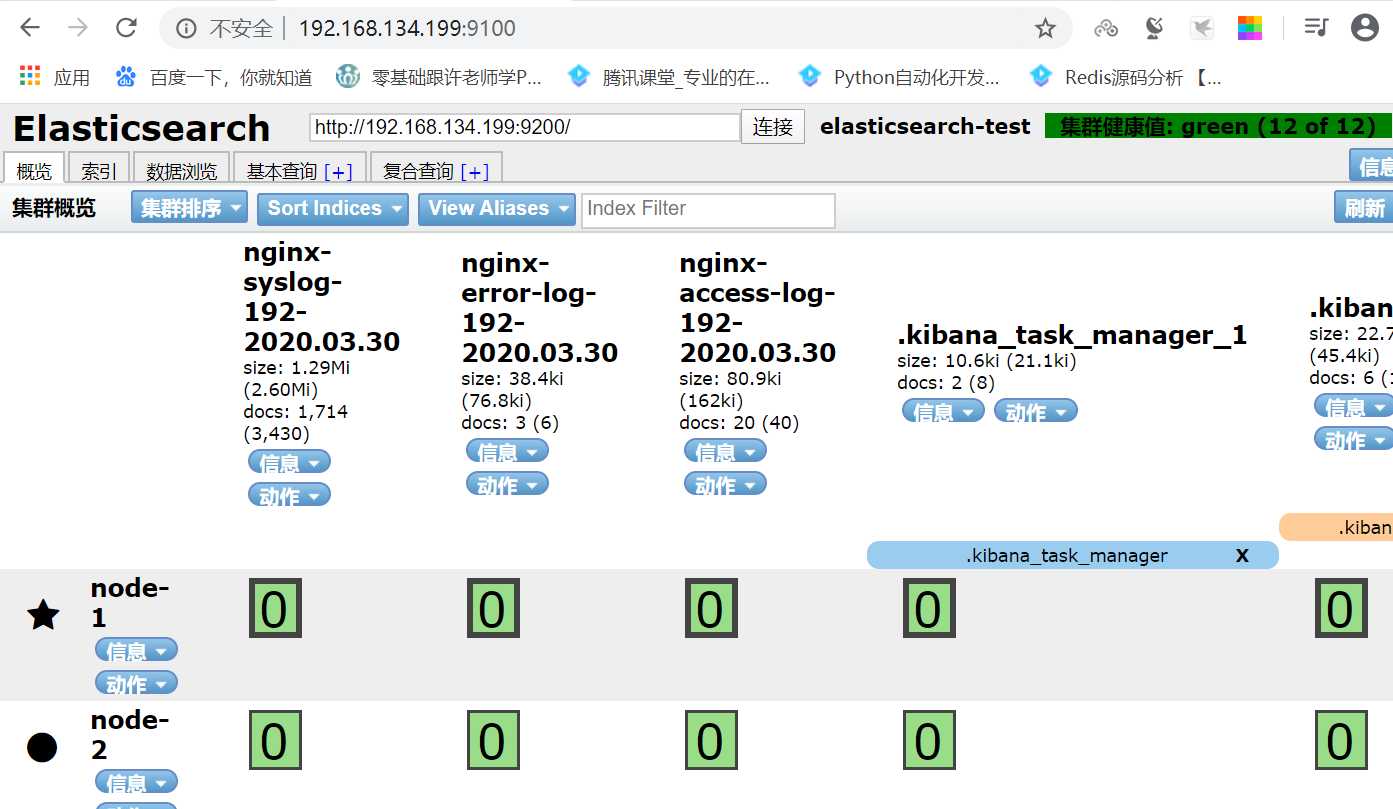Viewport: 1393px width, 809px height.
Task: Click the Elasticsearch header title
Action: pyautogui.click(x=141, y=129)
